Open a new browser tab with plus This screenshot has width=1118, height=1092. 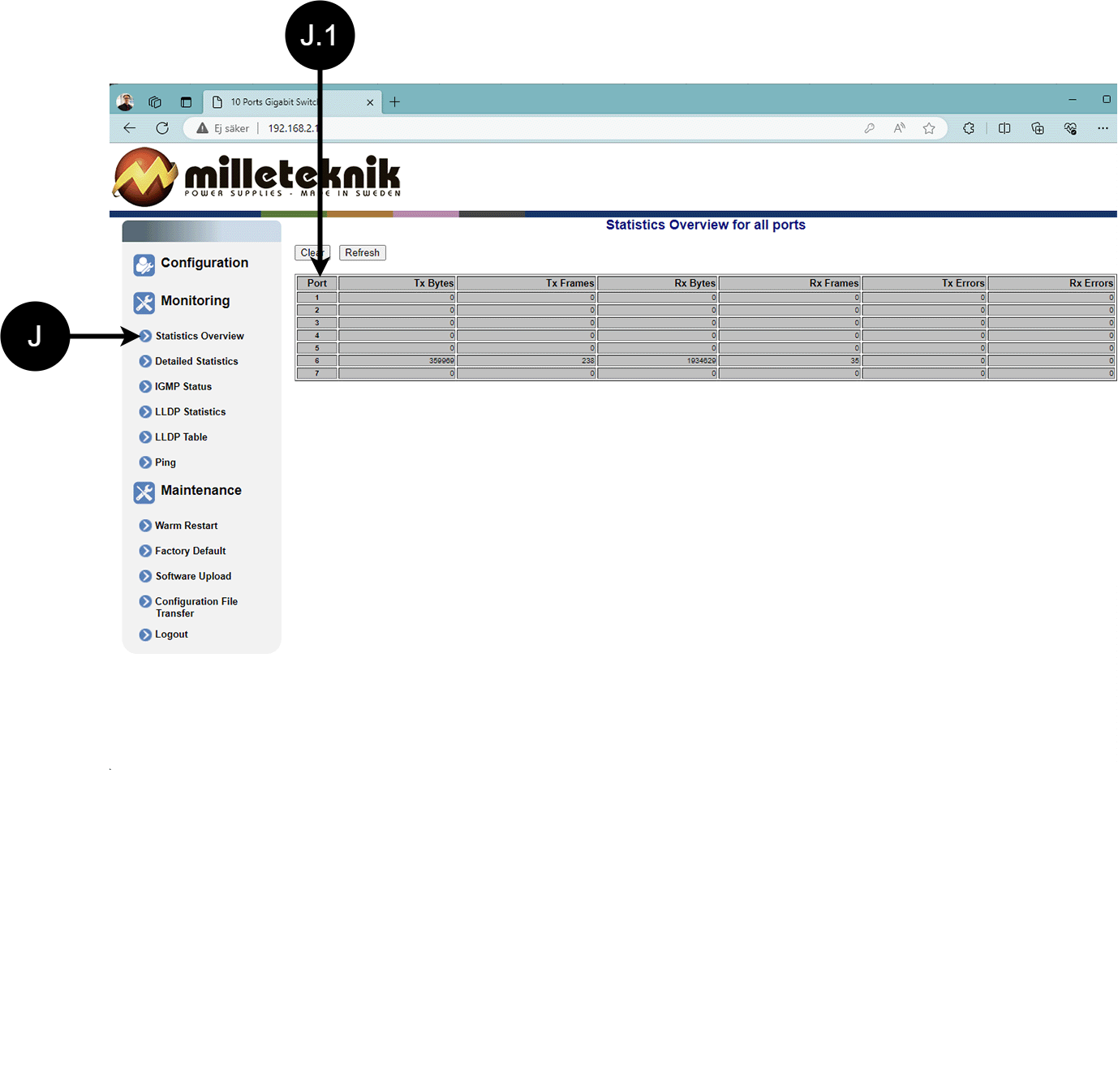[395, 102]
